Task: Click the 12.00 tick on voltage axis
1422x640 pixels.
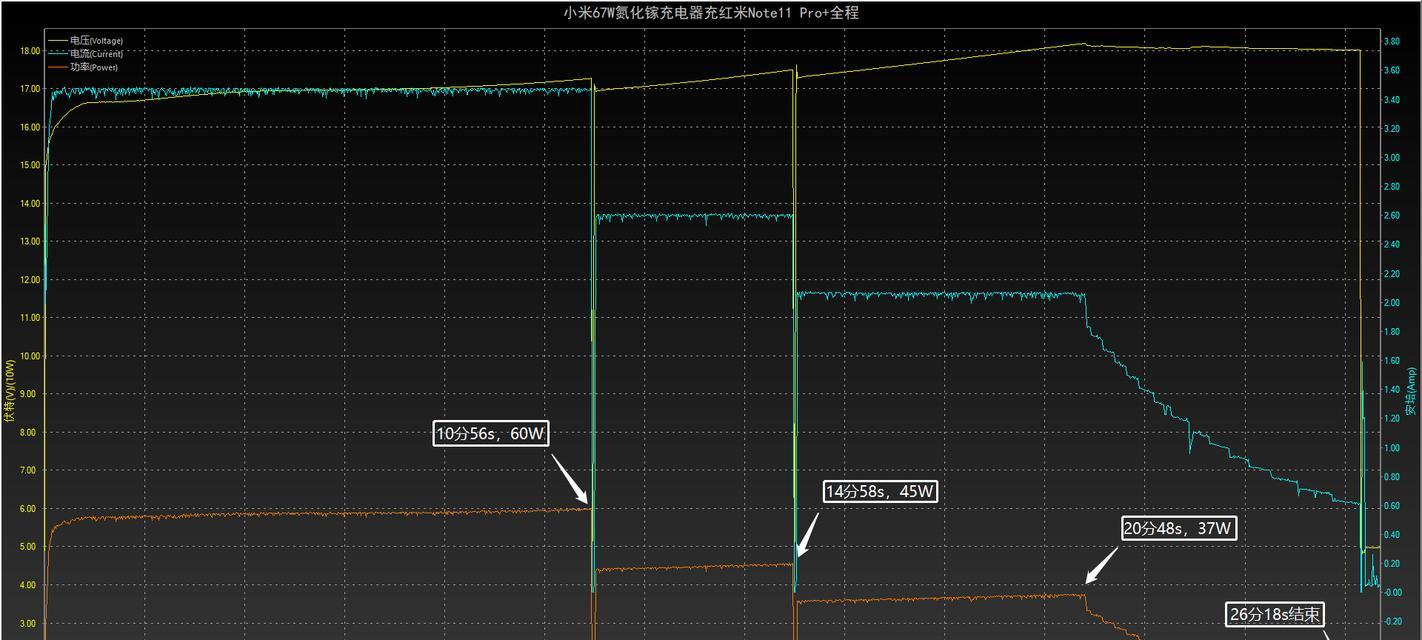Action: click(x=30, y=279)
